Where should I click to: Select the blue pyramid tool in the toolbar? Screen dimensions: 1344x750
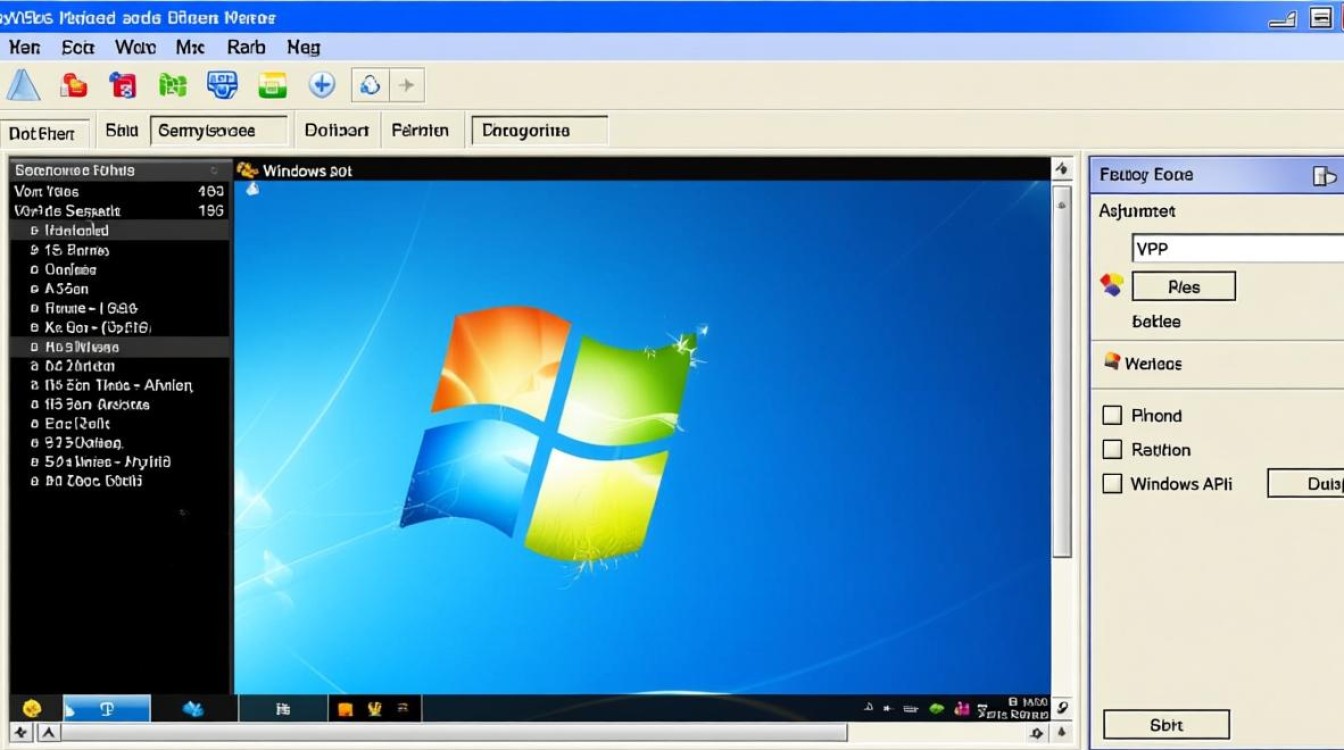pyautogui.click(x=24, y=85)
